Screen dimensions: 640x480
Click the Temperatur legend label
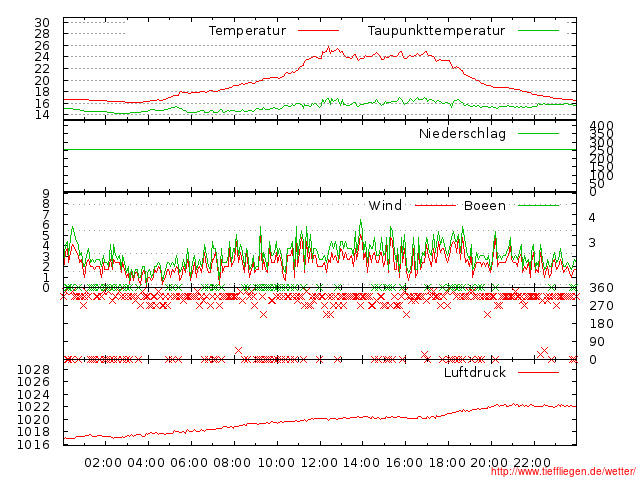pos(247,31)
